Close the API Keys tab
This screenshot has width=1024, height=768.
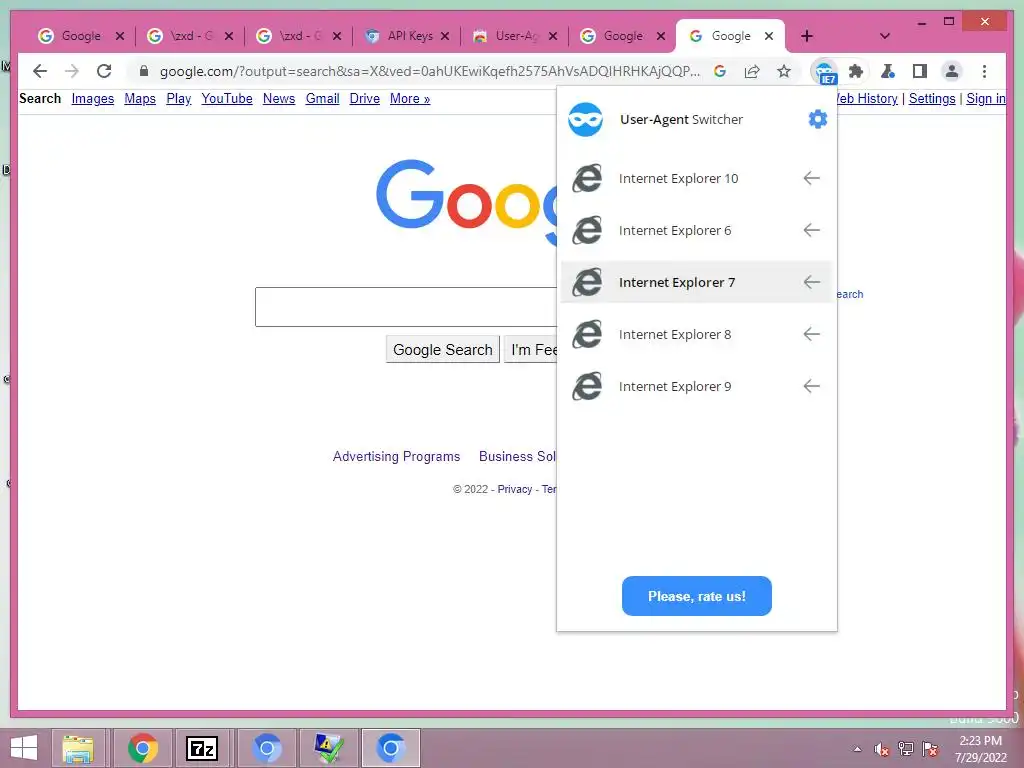point(445,36)
